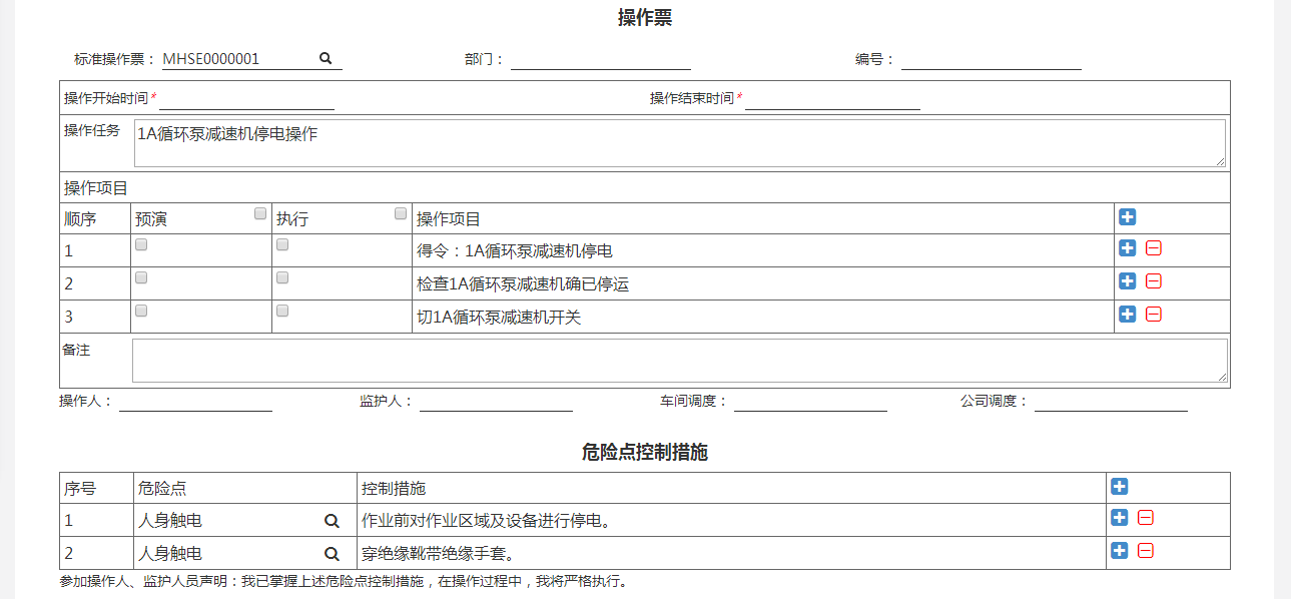The width and height of the screenshot is (1291, 599).
Task: Remove row 得令：1A循环泵减速机停电 with minus icon
Action: [1153, 249]
